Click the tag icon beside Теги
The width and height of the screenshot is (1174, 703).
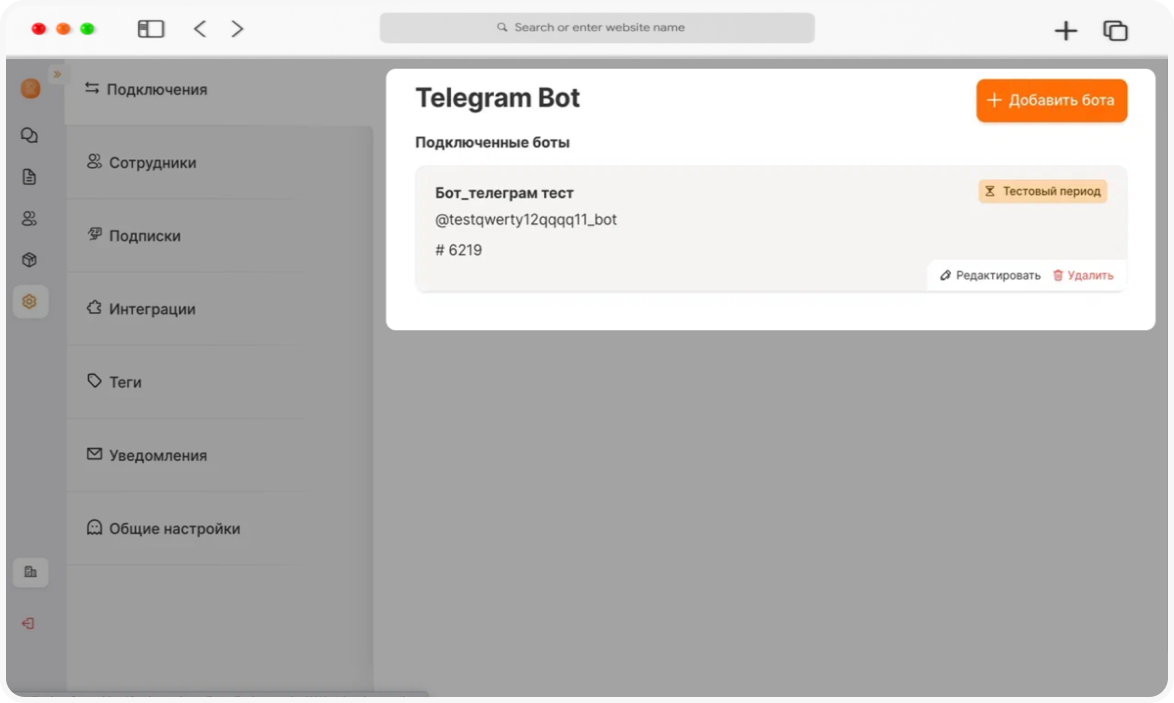click(x=94, y=380)
